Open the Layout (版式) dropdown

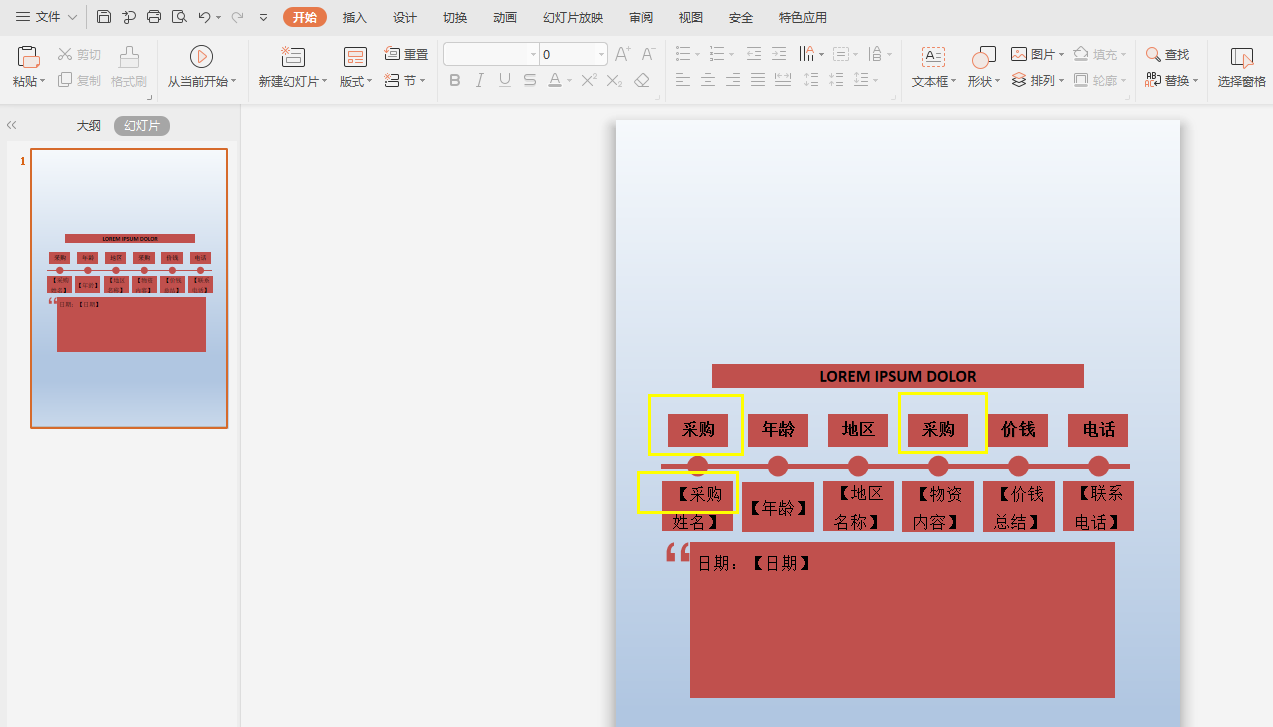(x=355, y=81)
